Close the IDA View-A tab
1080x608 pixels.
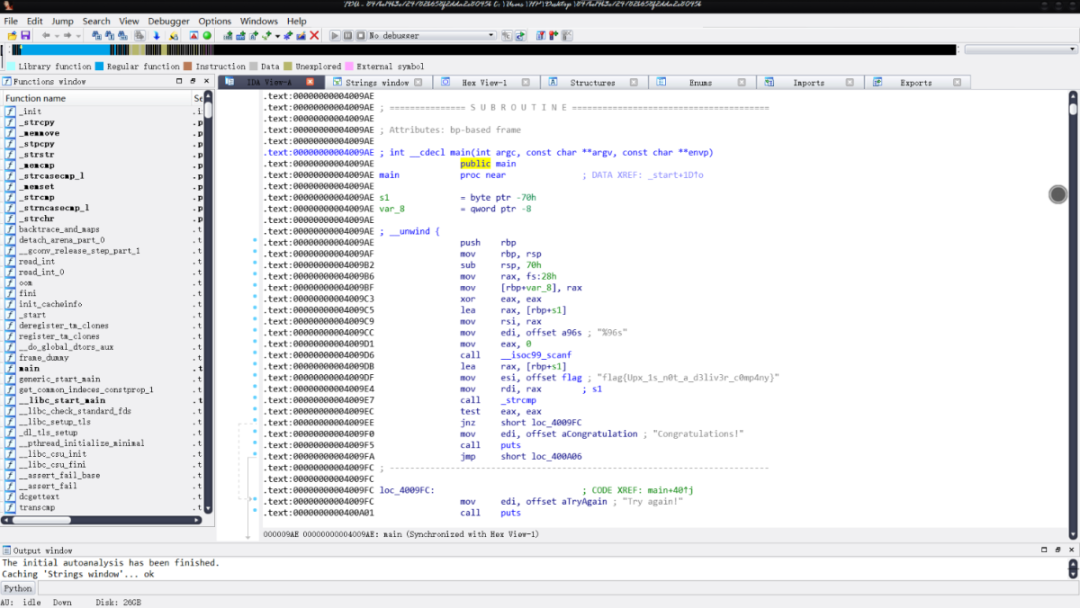coord(310,82)
